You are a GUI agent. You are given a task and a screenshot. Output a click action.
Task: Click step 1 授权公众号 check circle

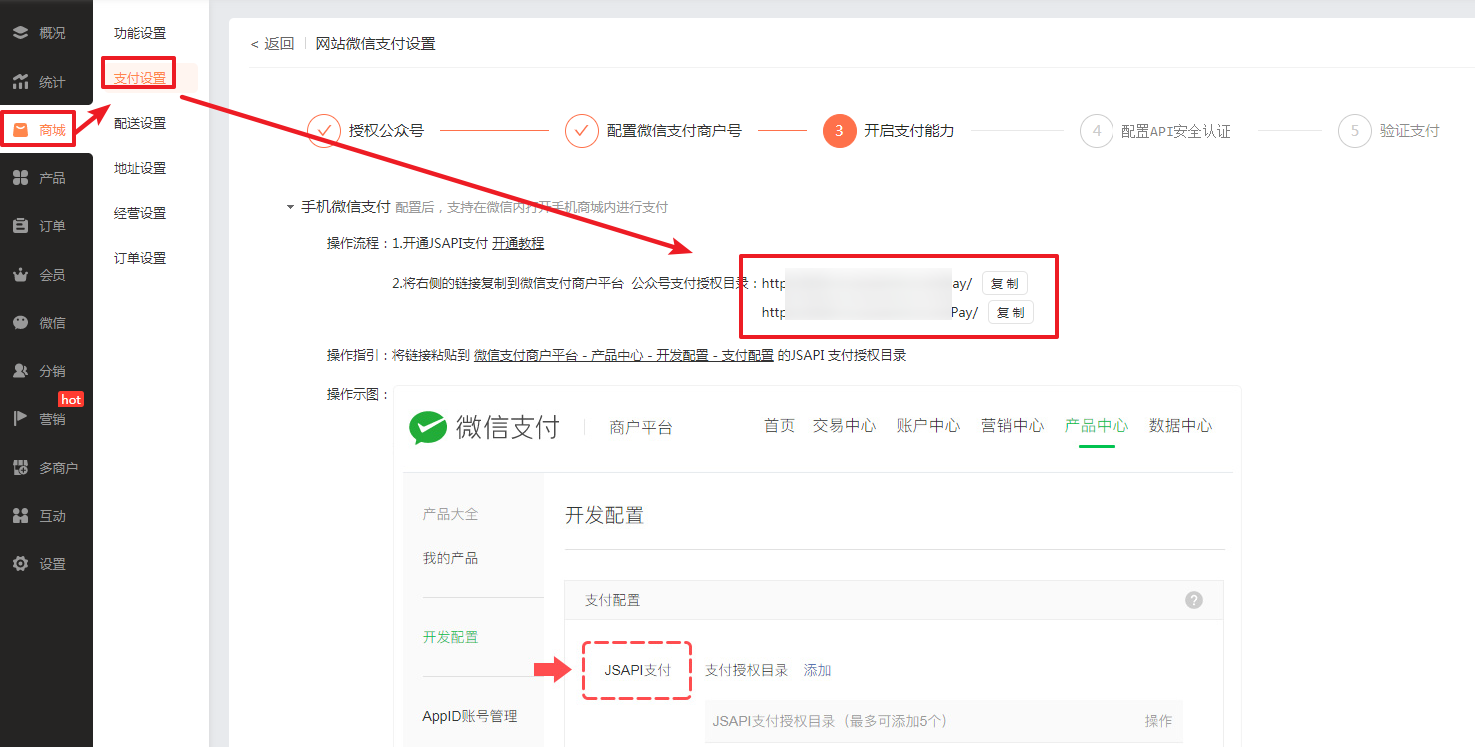[x=324, y=131]
